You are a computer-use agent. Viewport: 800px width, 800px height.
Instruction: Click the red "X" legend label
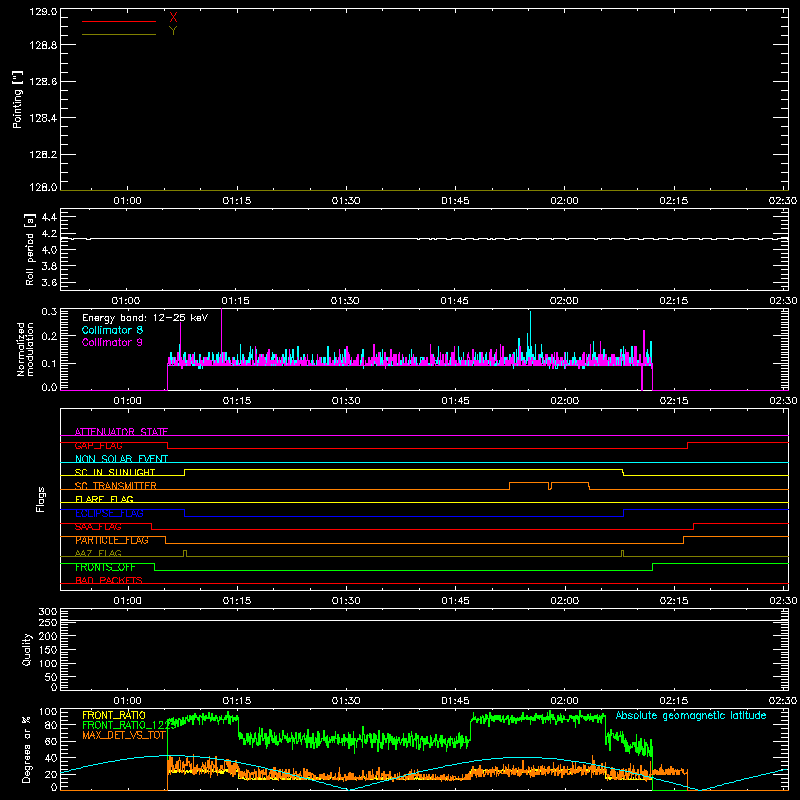pos(173,18)
